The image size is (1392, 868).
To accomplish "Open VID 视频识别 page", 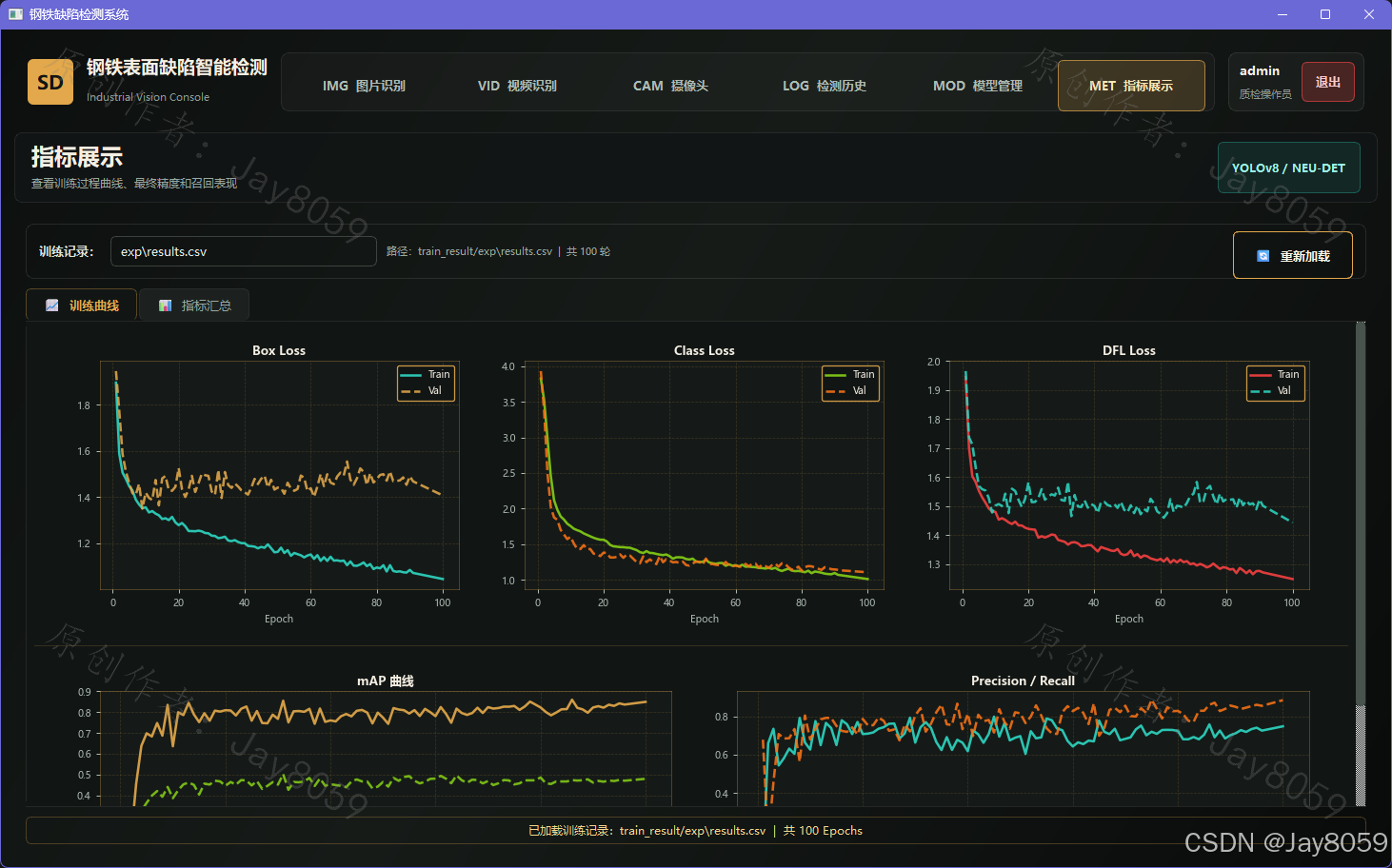I will click(517, 86).
